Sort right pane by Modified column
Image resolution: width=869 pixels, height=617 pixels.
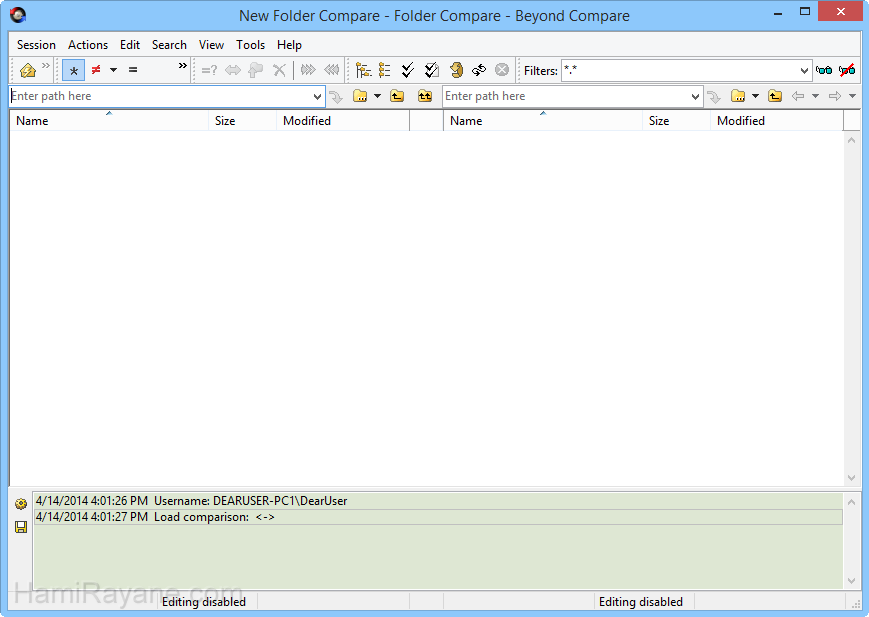pyautogui.click(x=776, y=121)
